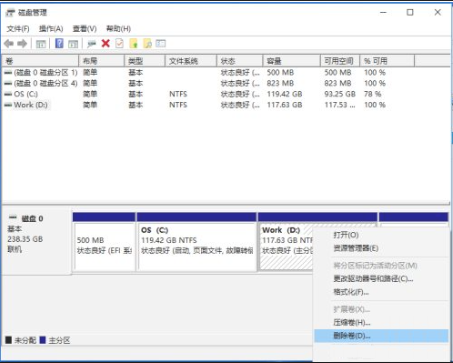Minimize the 磁盘管理 window
Image resolution: width=453 pixels, height=363 pixels.
pyautogui.click(x=383, y=13)
